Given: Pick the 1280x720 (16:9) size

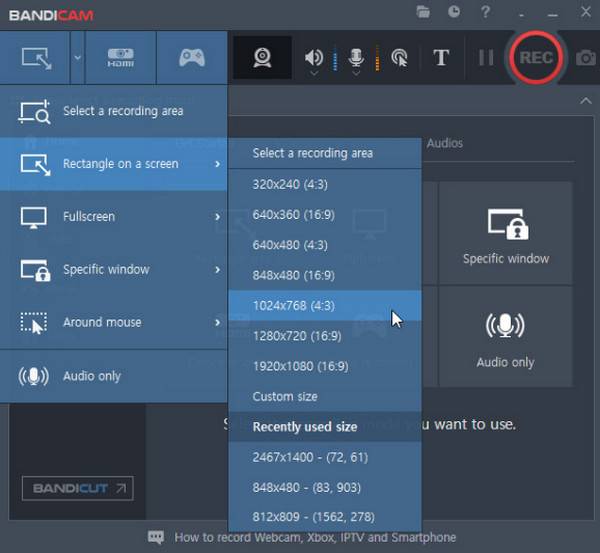Looking at the screenshot, I should 325,336.
